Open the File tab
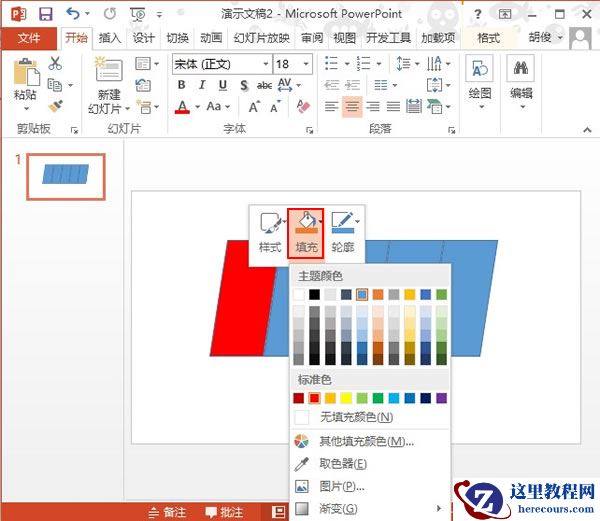 [29, 38]
